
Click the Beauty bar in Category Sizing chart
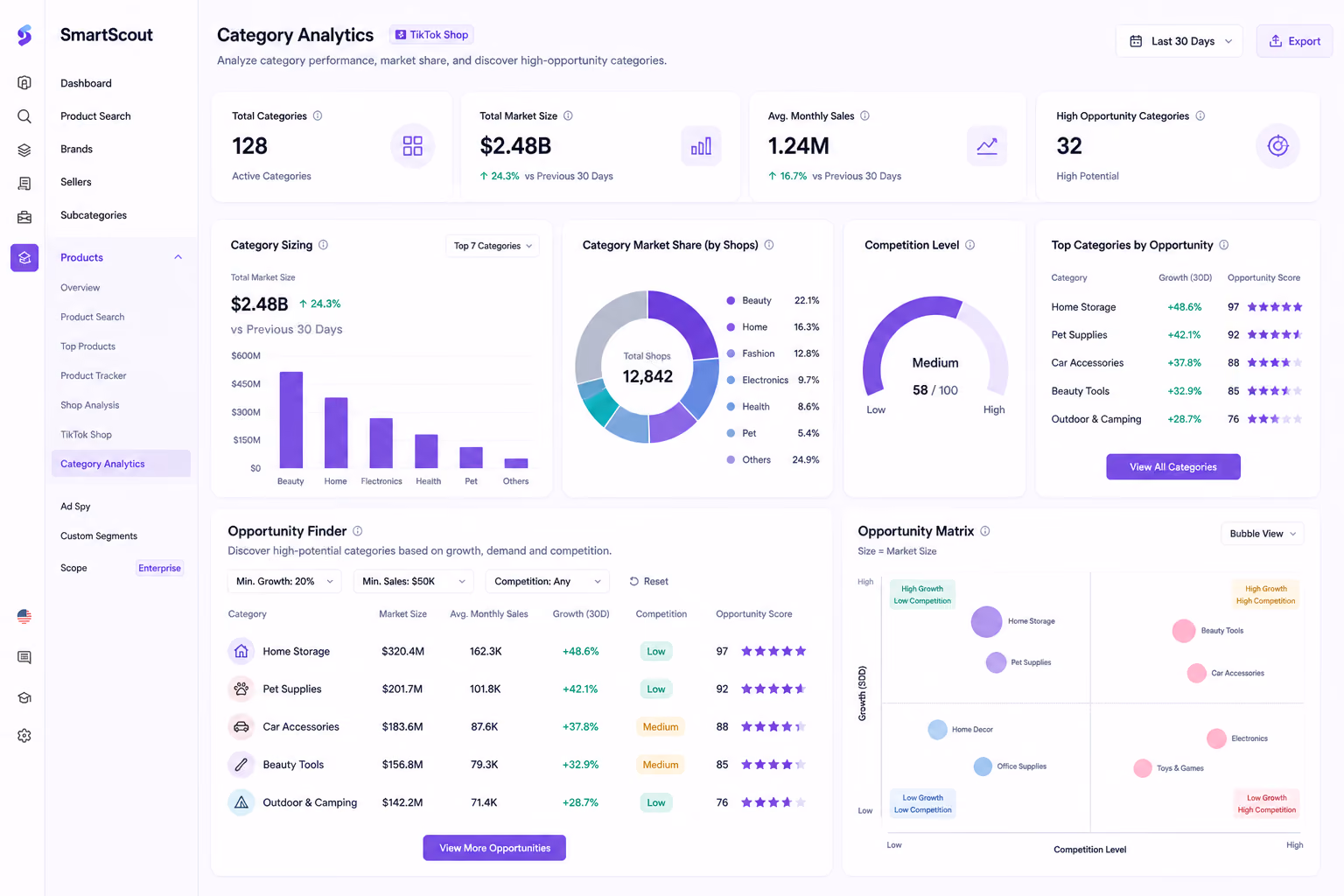pos(290,420)
